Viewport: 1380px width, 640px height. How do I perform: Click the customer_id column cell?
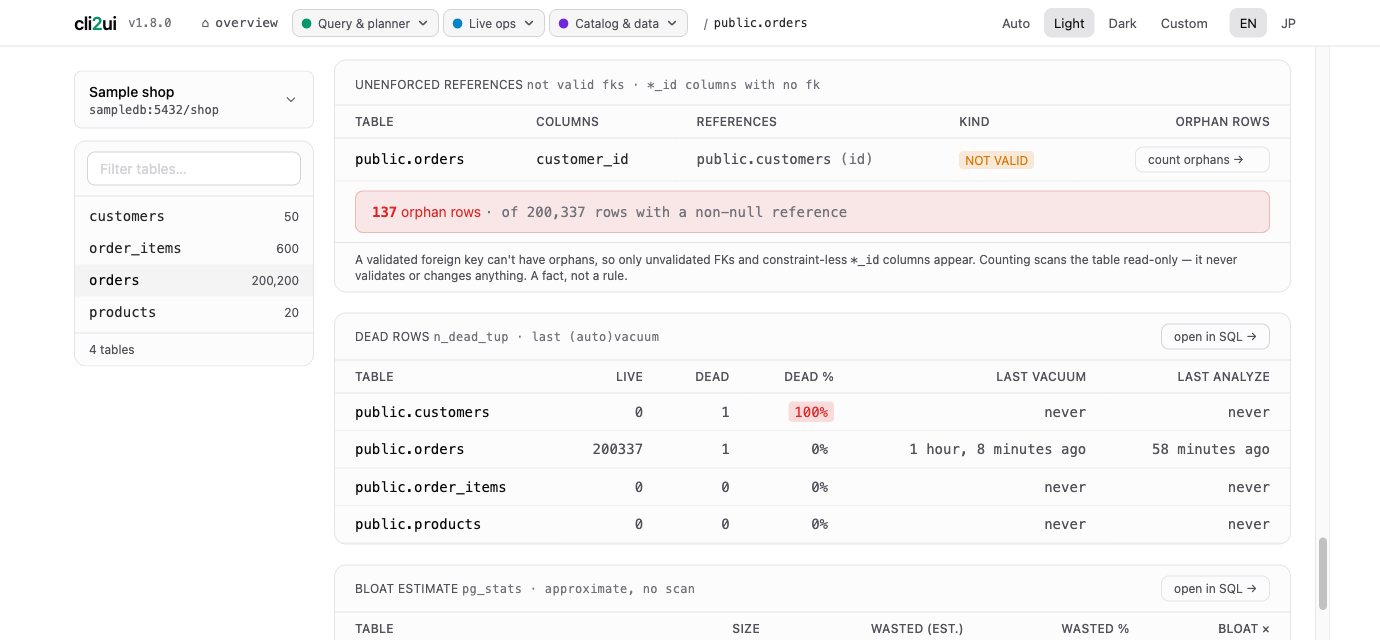(582, 159)
